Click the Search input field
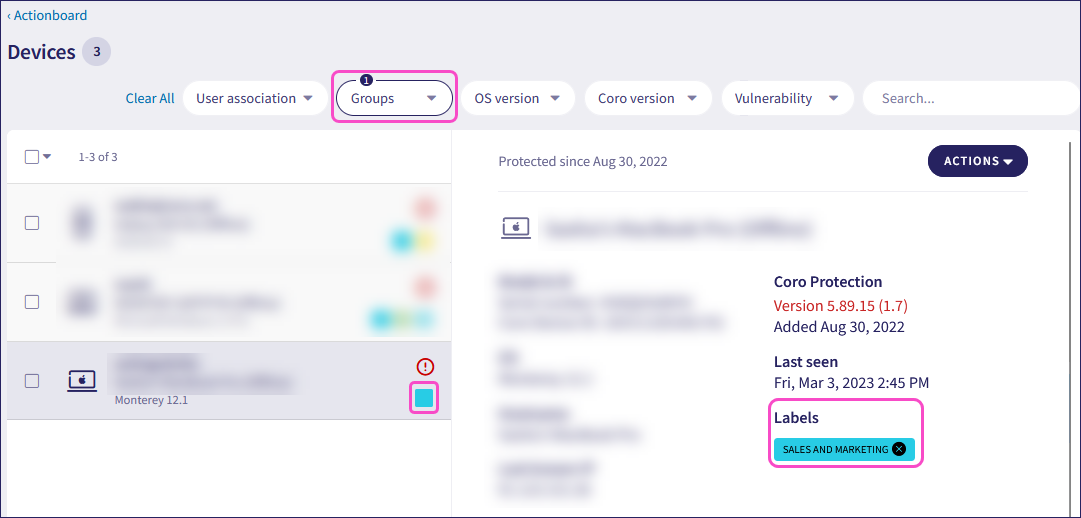 coord(965,98)
